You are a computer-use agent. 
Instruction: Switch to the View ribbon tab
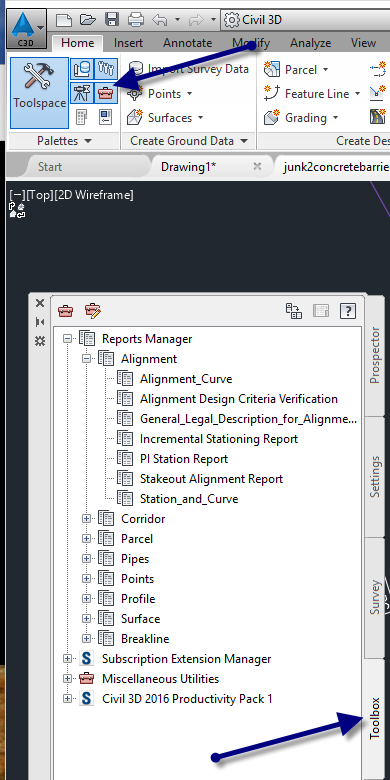[x=363, y=43]
